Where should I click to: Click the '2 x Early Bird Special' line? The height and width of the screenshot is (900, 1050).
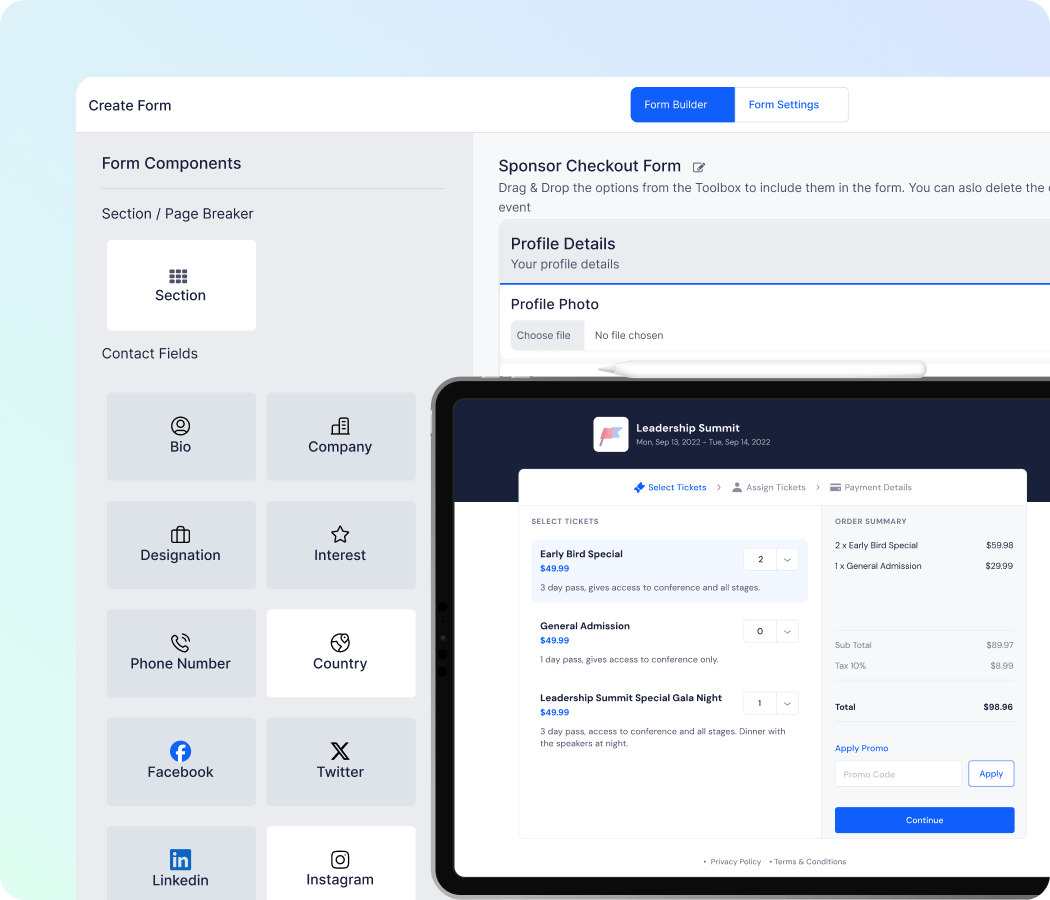pyautogui.click(x=876, y=545)
